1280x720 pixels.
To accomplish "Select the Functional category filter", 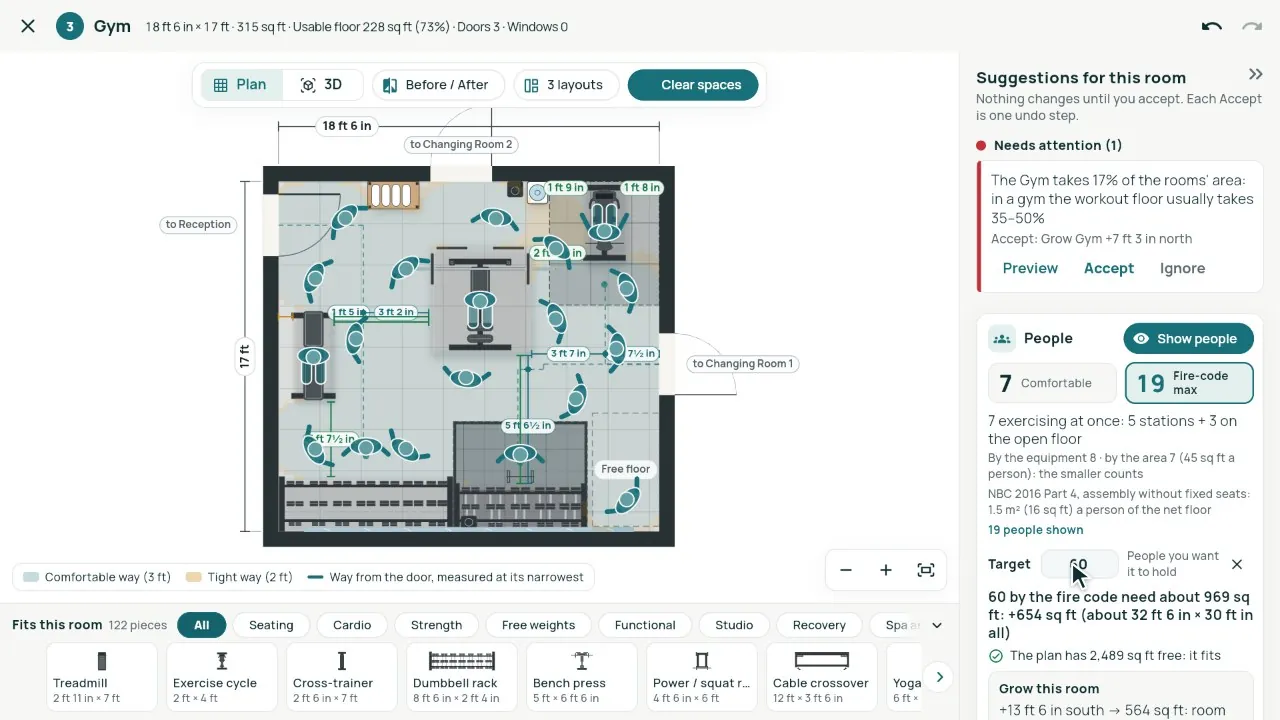I will click(645, 625).
